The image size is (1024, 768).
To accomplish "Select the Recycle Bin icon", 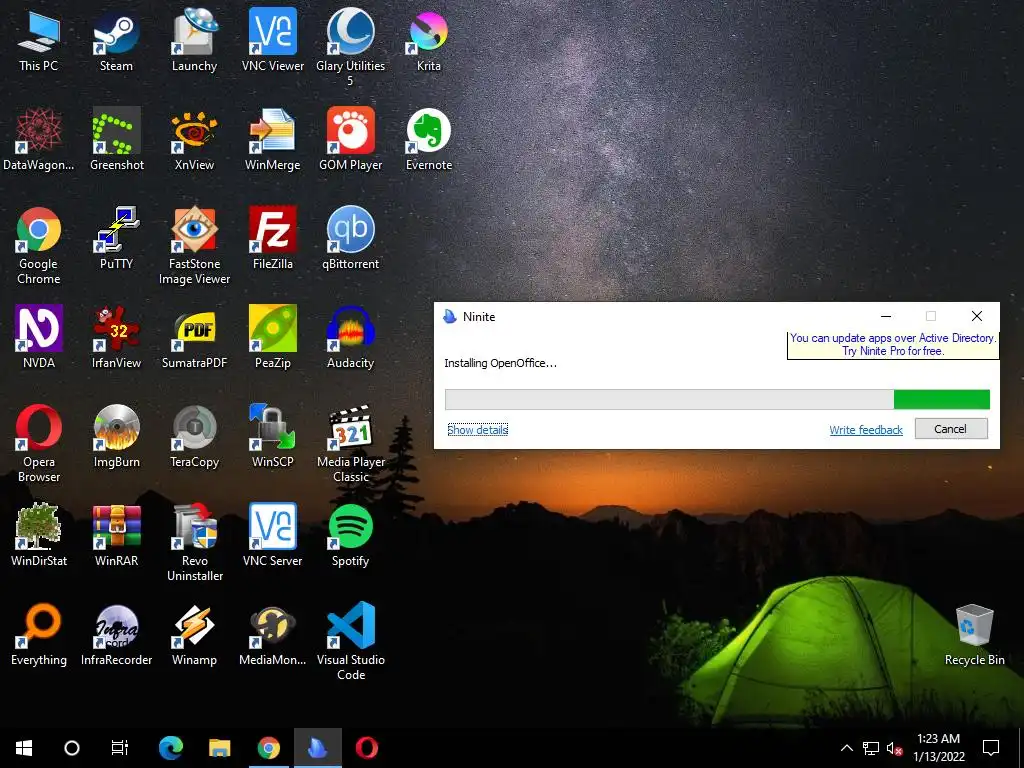I will click(x=974, y=635).
